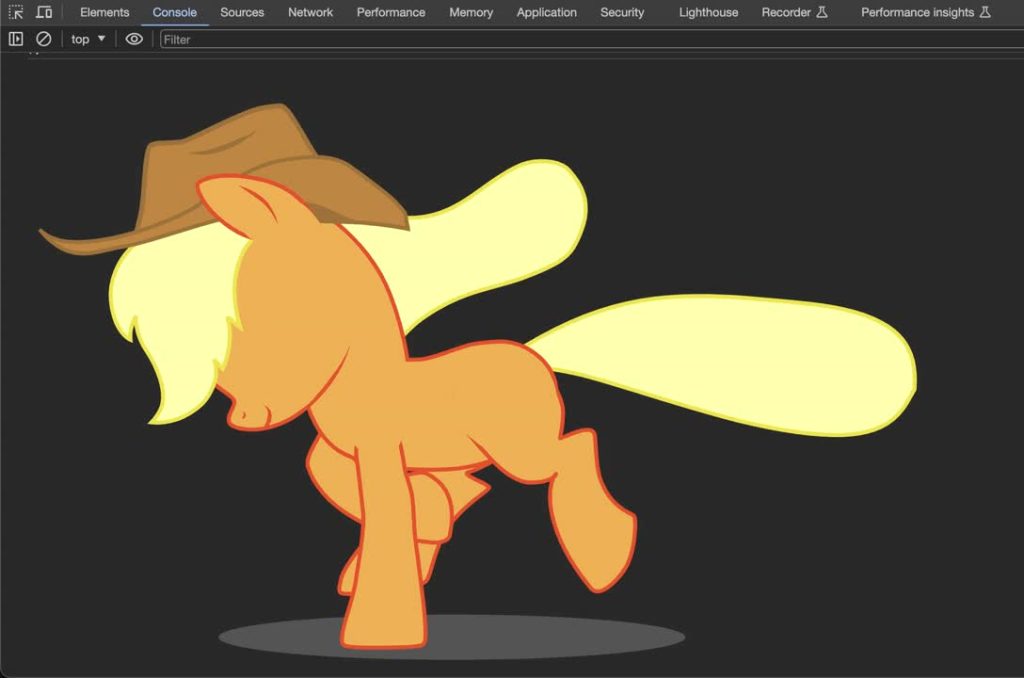Switch to the Elements tab
This screenshot has height=678, width=1024.
[x=104, y=12]
